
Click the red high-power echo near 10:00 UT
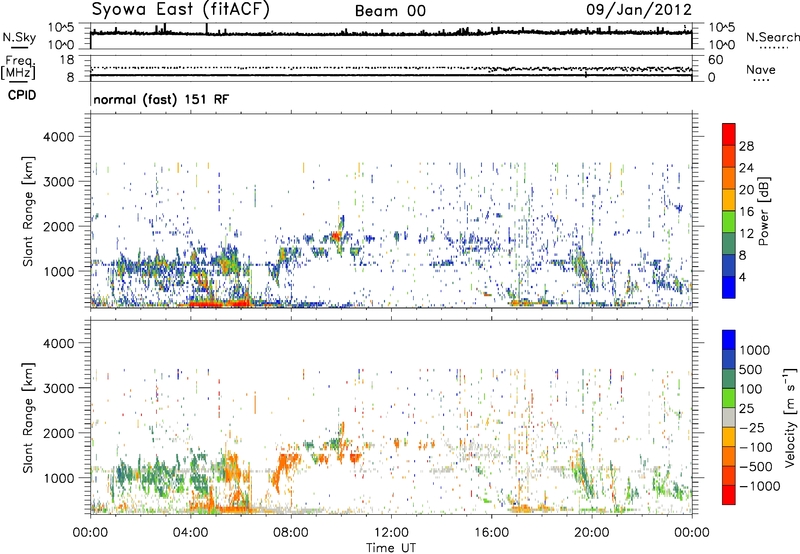(336, 236)
